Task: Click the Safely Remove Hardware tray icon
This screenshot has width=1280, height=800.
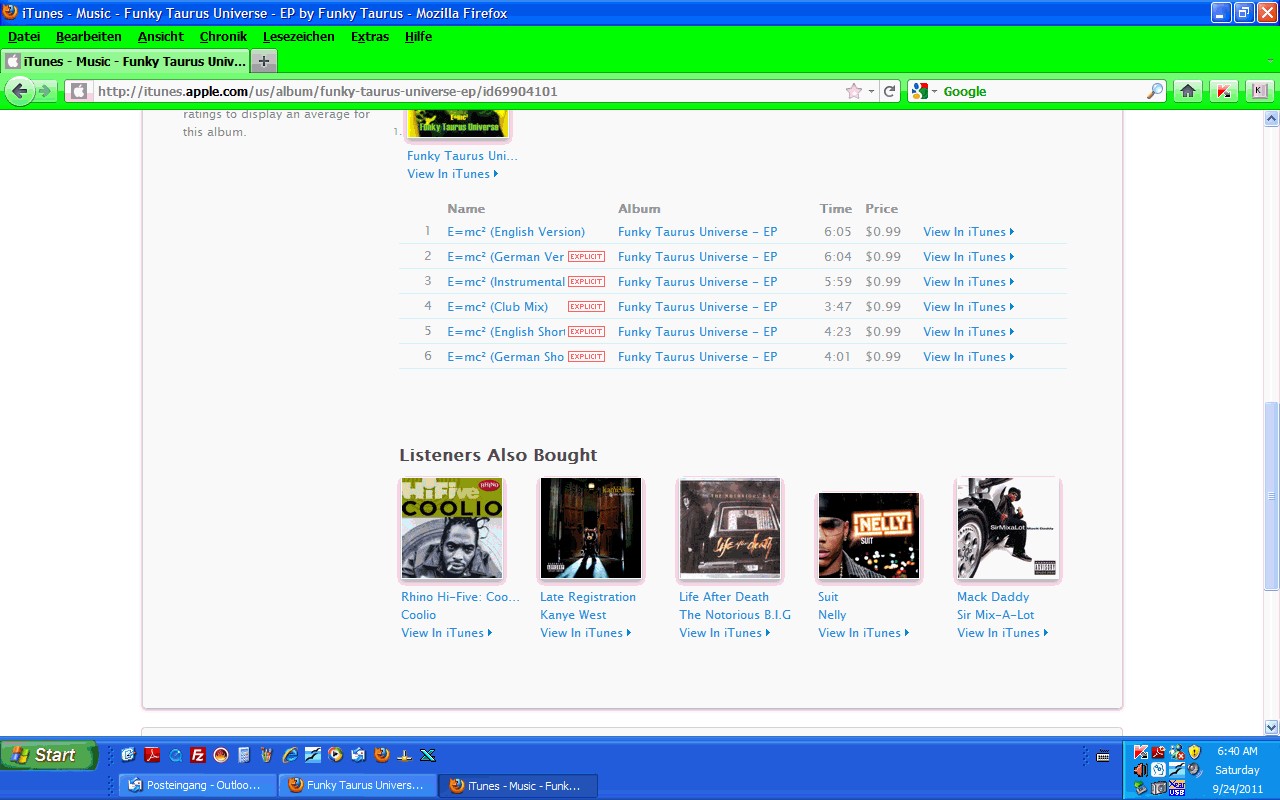Action: tap(1141, 788)
